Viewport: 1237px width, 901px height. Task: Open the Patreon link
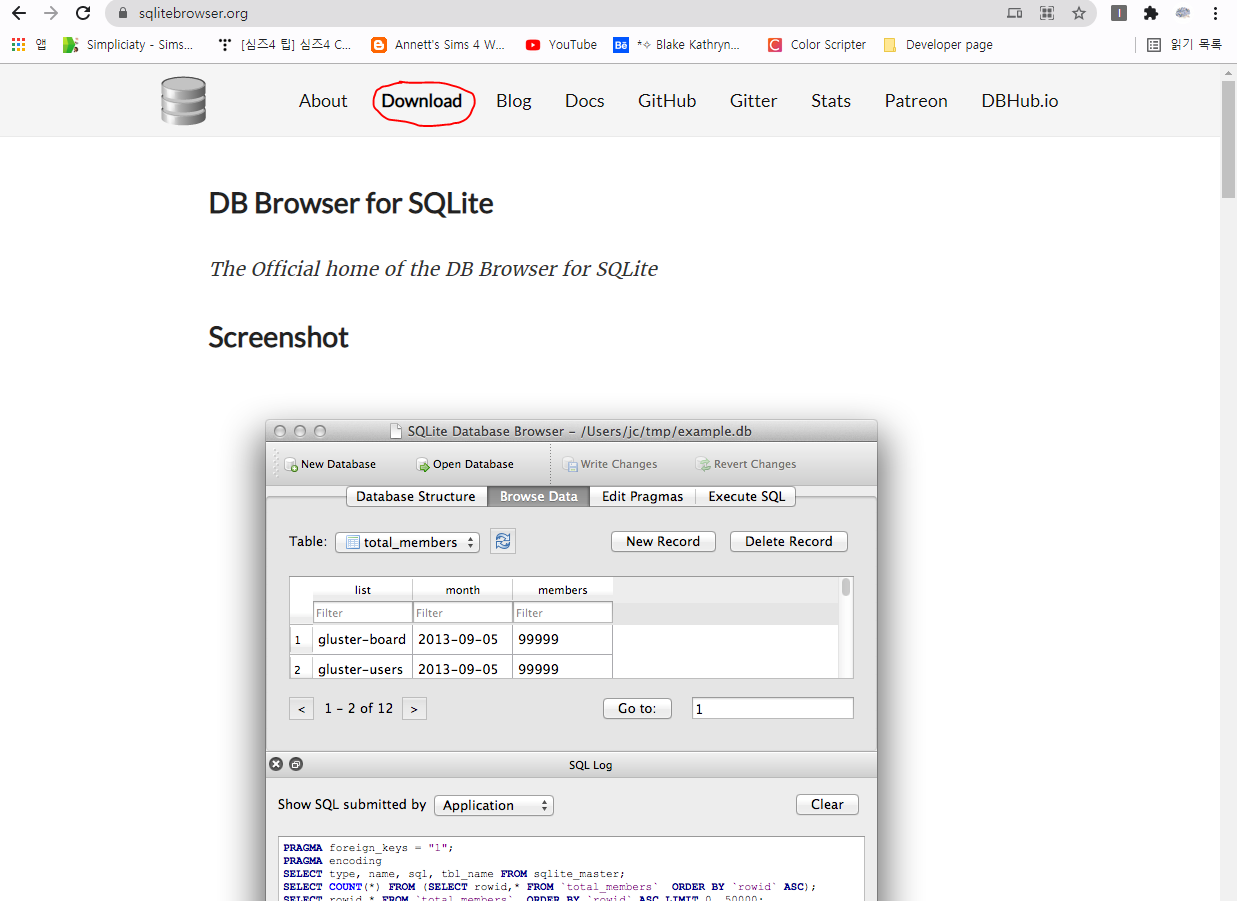tap(916, 101)
